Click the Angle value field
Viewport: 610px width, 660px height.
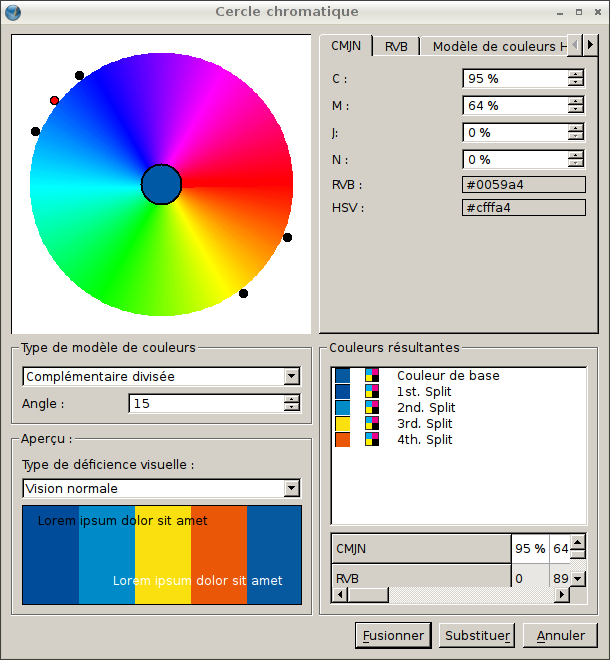tap(206, 404)
